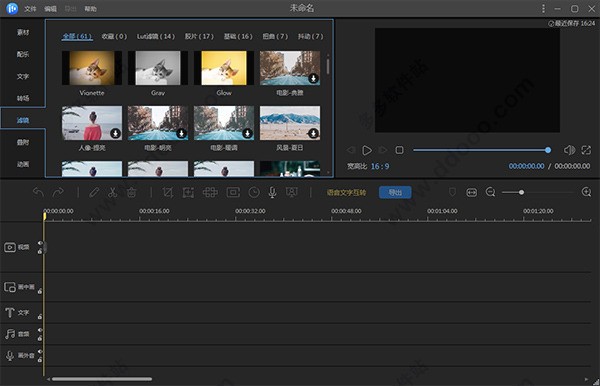Click the scissors split tool
600x386 pixels.
[x=112, y=192]
